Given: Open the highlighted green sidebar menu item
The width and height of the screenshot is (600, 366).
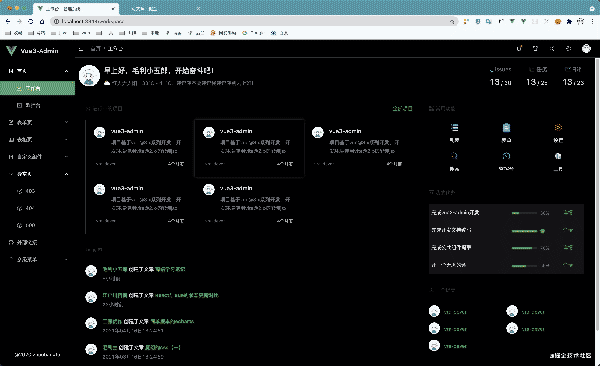Looking at the screenshot, I should (x=38, y=88).
